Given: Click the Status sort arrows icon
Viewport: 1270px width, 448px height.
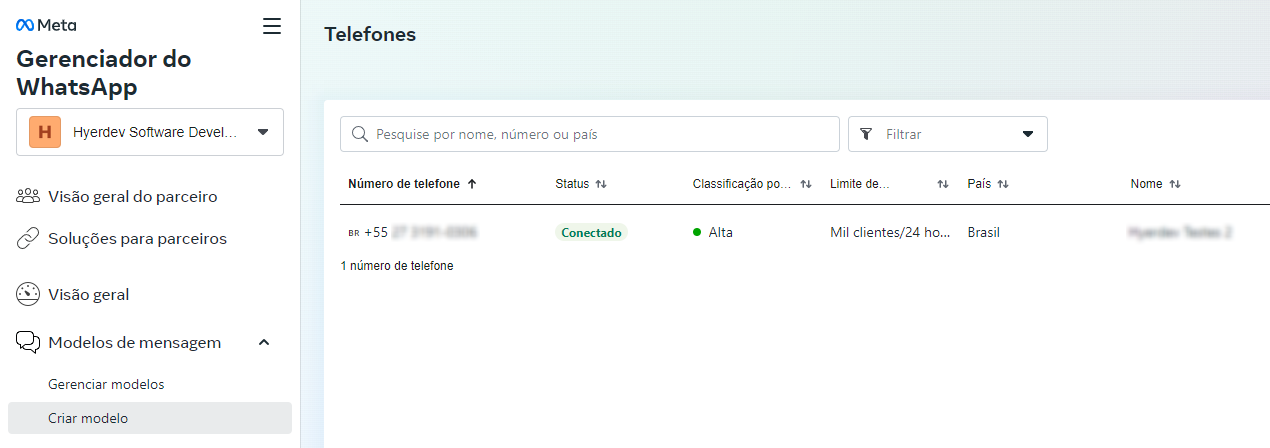Looking at the screenshot, I should pyautogui.click(x=601, y=184).
